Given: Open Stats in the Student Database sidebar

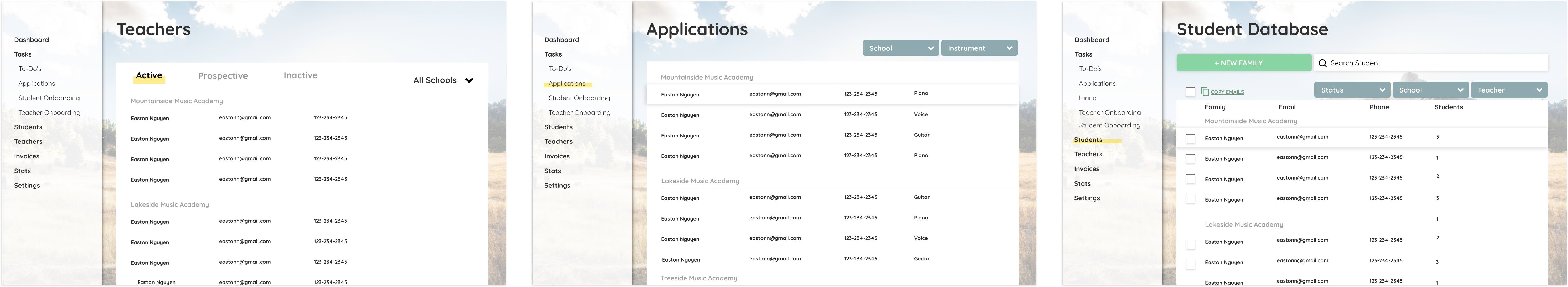Looking at the screenshot, I should (x=1082, y=184).
